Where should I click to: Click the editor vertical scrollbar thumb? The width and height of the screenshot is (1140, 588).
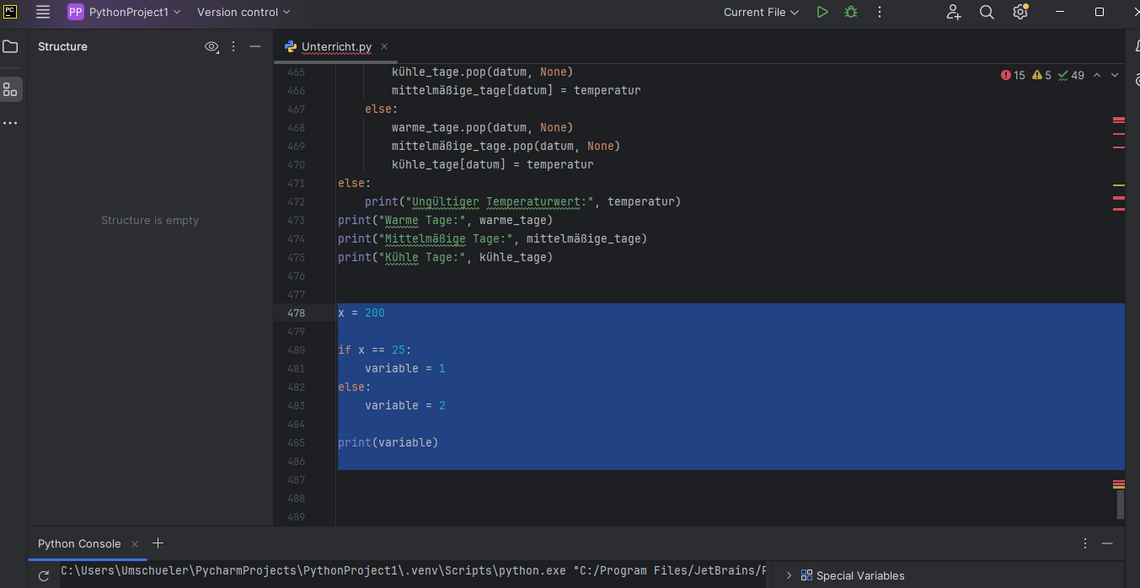click(x=1119, y=504)
